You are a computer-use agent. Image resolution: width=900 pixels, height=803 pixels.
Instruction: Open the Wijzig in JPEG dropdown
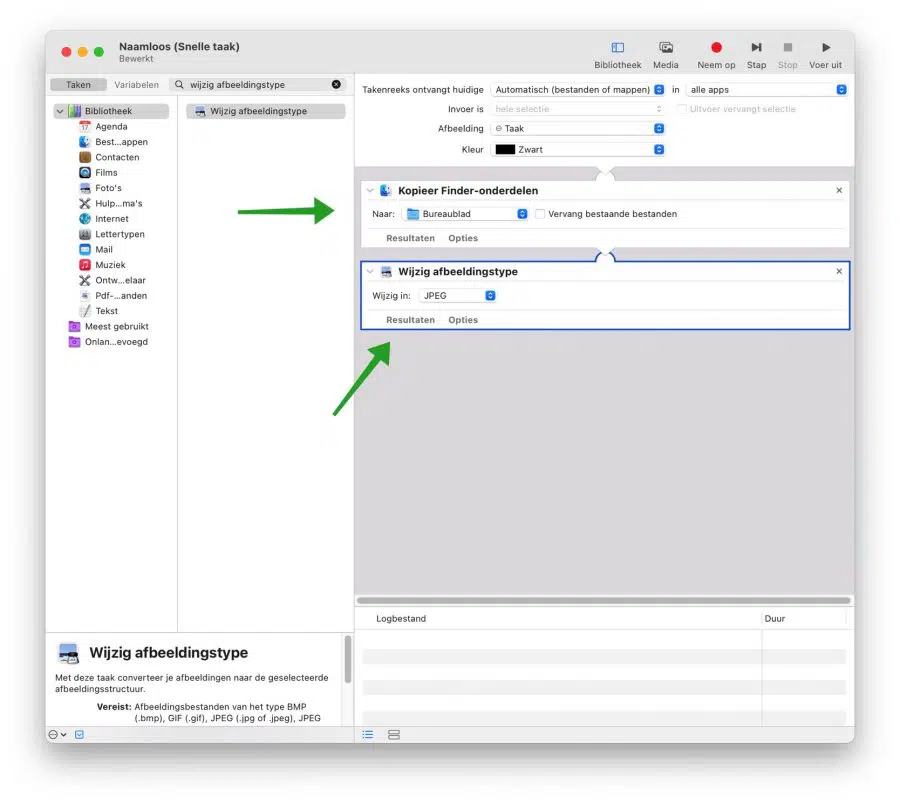(457, 296)
